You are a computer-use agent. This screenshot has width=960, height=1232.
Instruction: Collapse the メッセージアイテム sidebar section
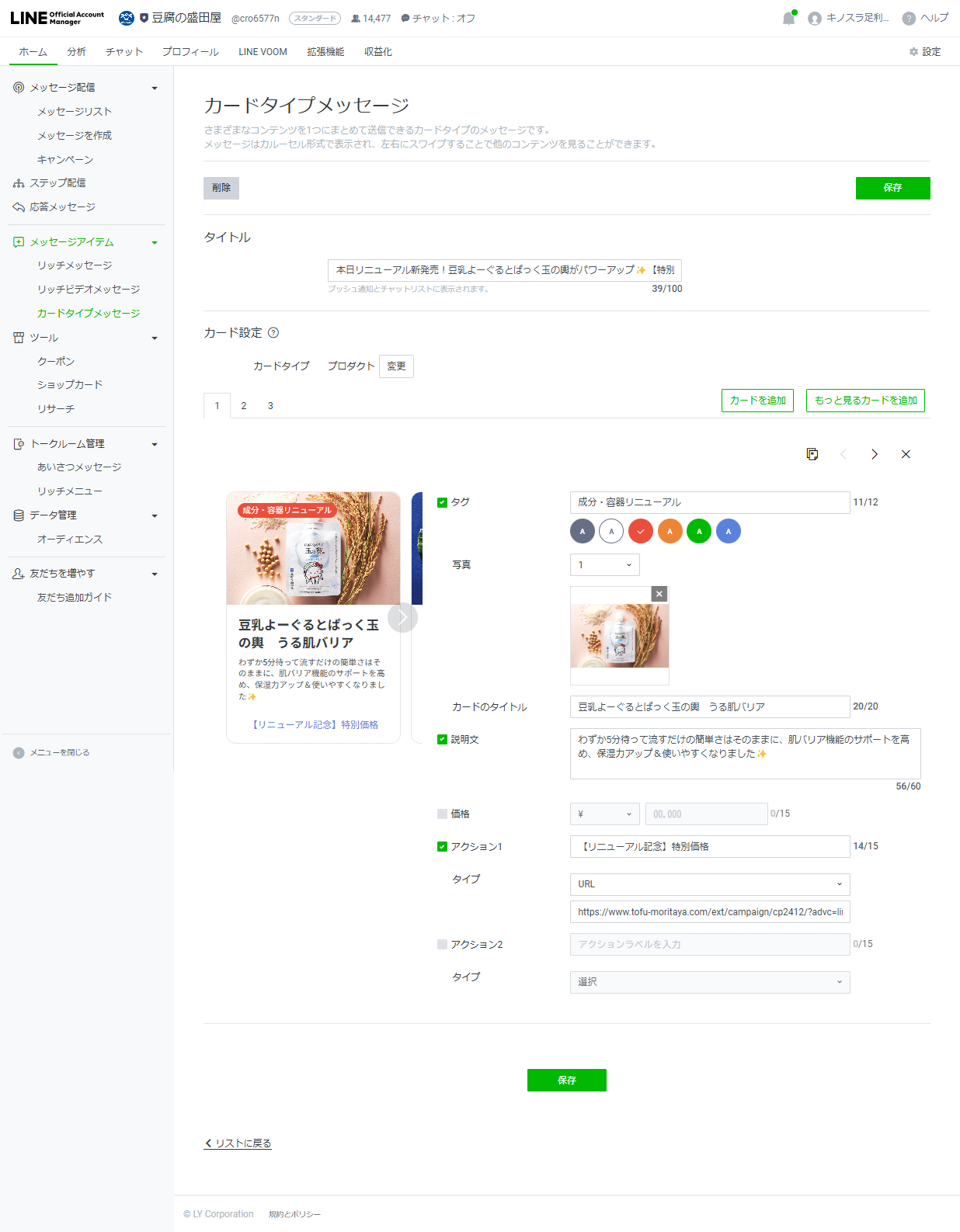point(155,243)
